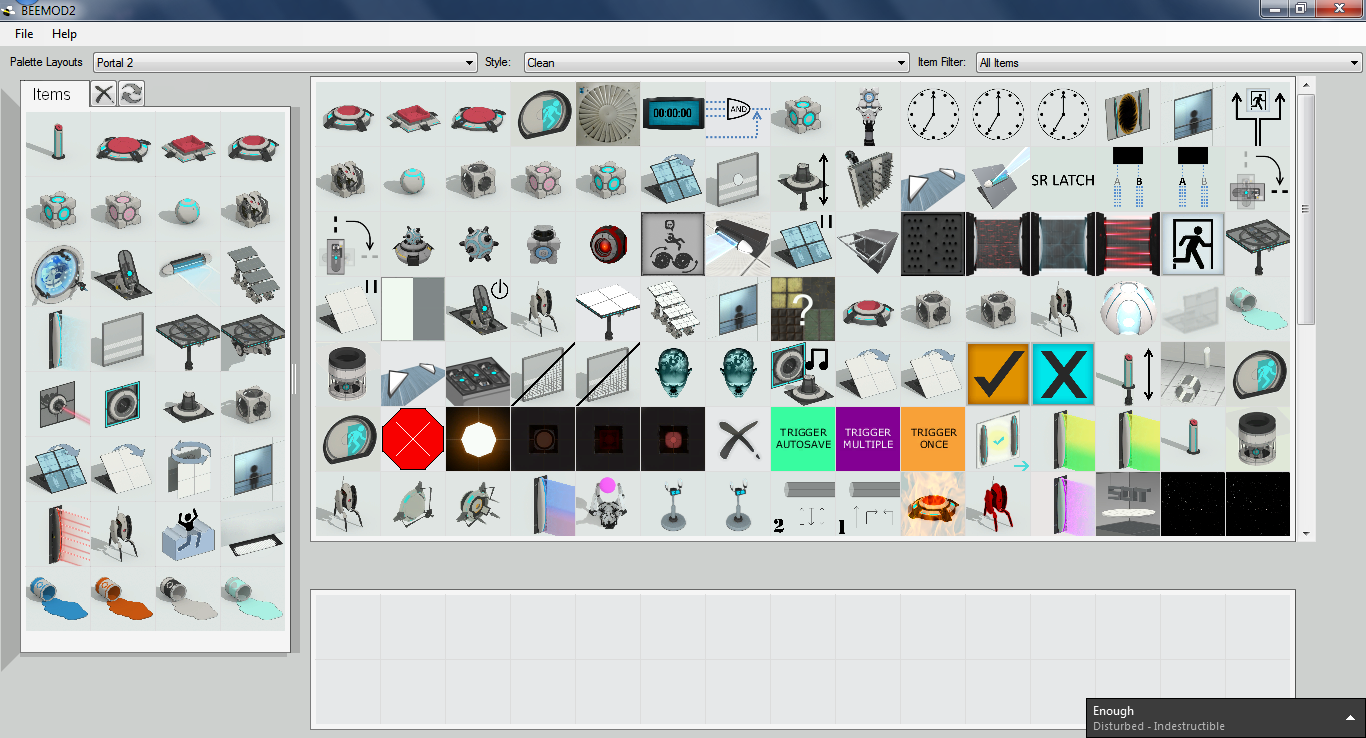Select the speaker with music note item
The width and height of the screenshot is (1366, 738).
coord(803,374)
